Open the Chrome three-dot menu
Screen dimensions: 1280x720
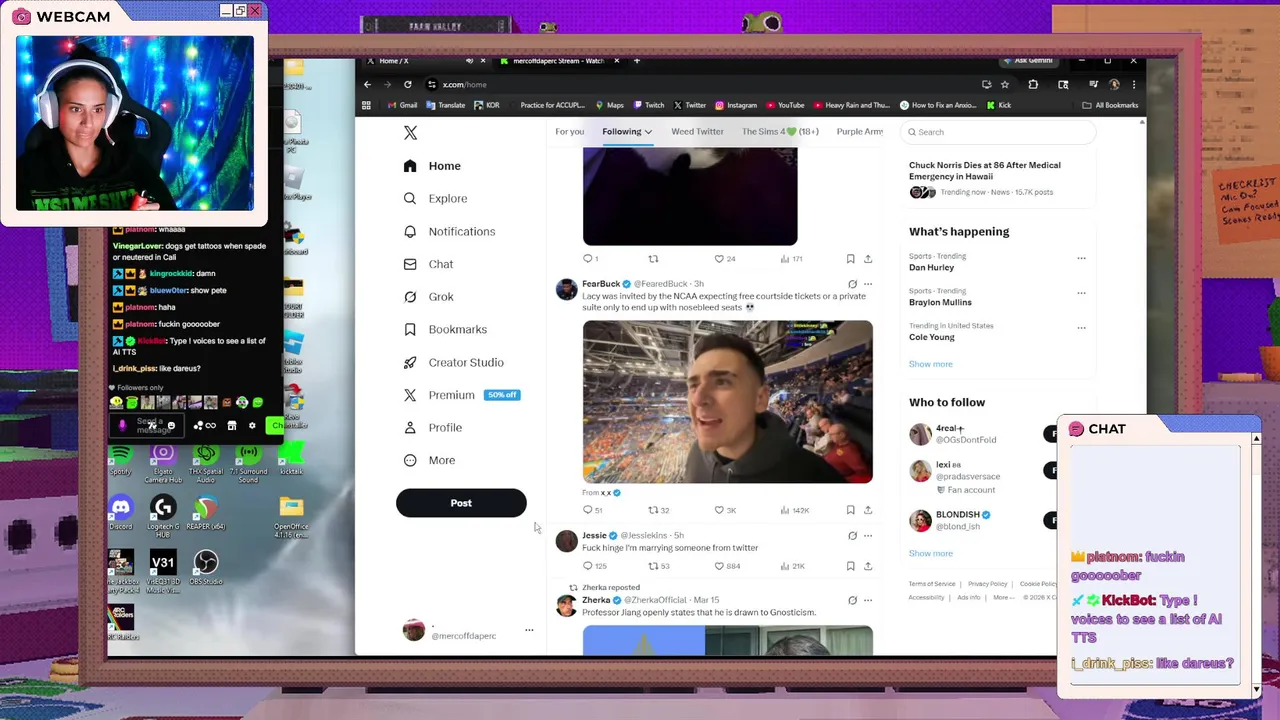coord(1133,84)
